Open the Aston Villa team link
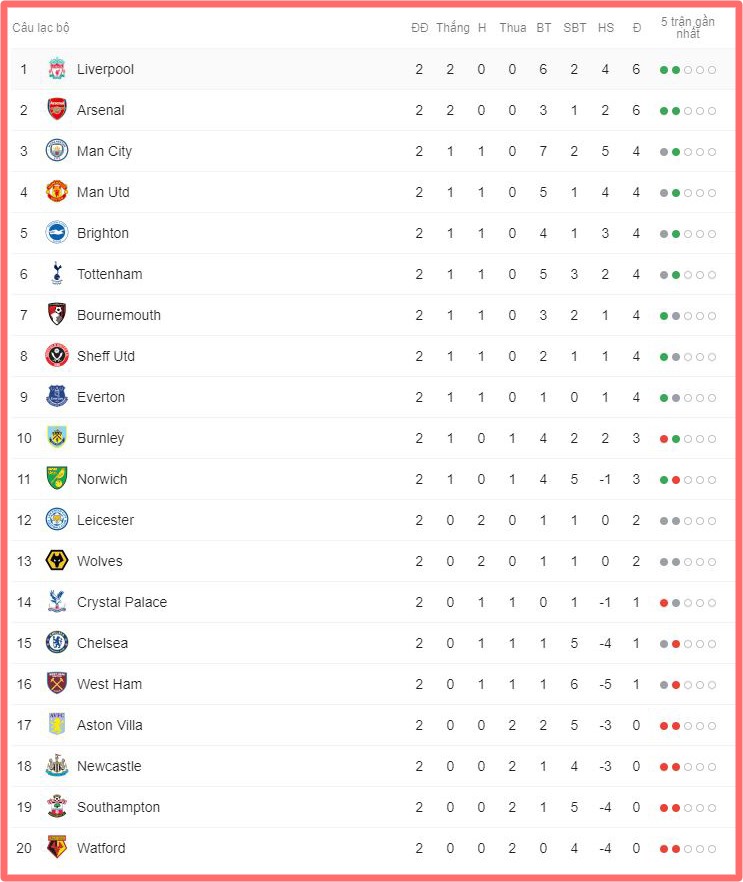 110,725
